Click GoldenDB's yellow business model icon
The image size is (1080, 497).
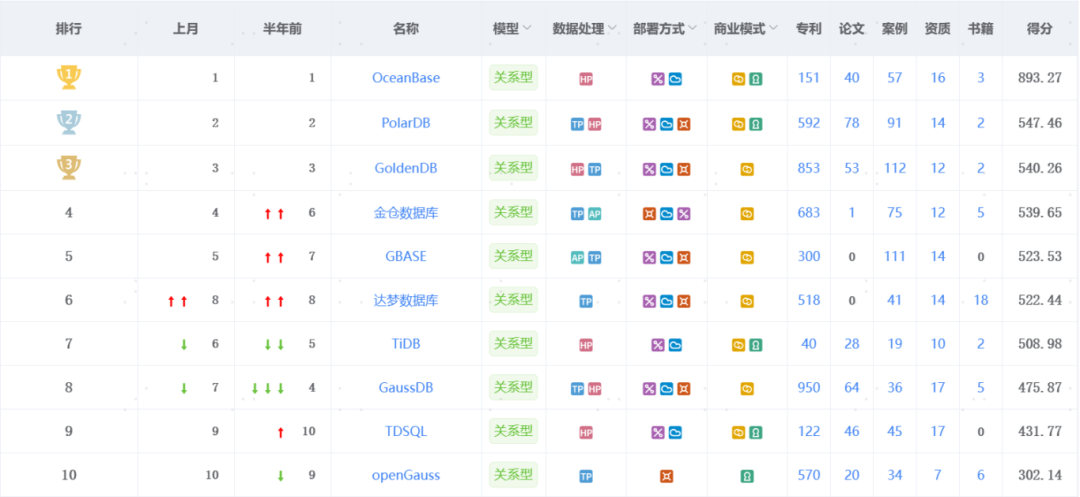click(747, 169)
